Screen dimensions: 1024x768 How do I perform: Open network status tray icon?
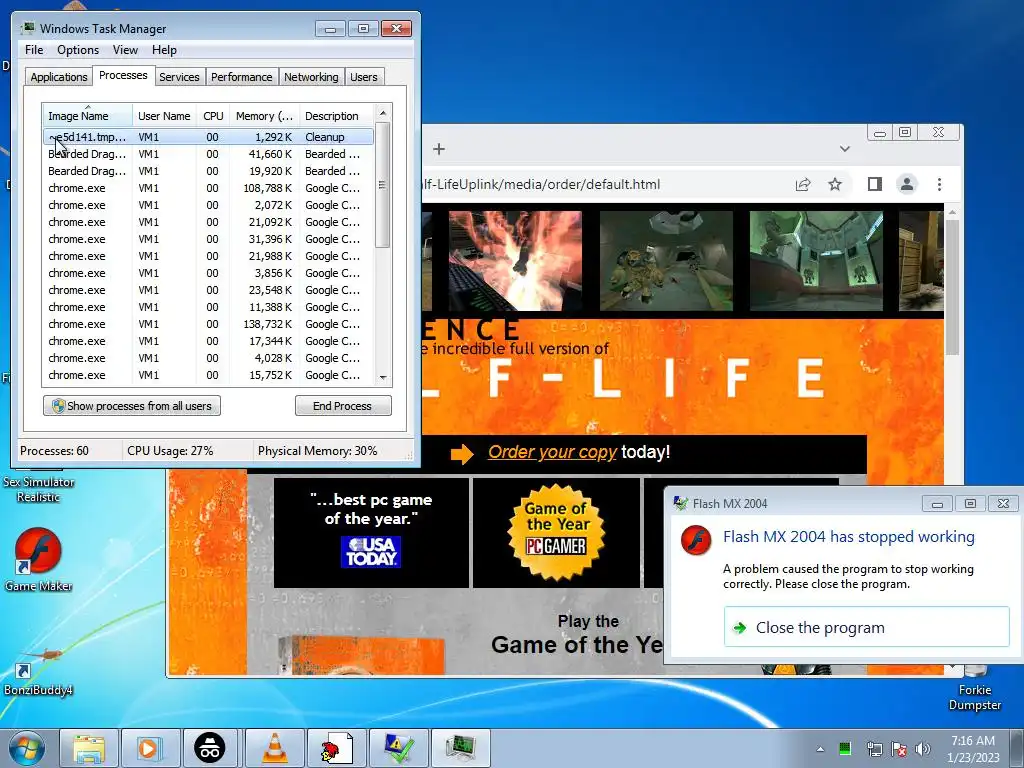coord(874,749)
